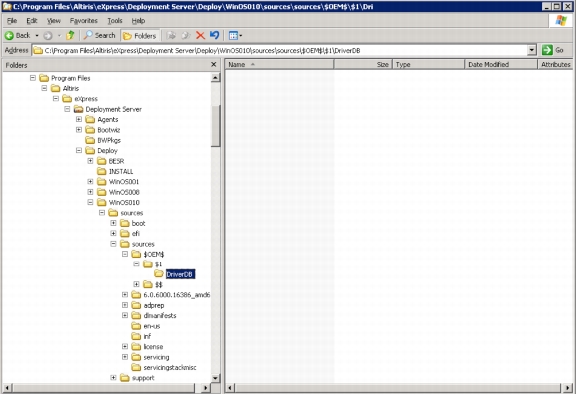Click the green Go button
The height and width of the screenshot is (395, 578).
pyautogui.click(x=553, y=50)
